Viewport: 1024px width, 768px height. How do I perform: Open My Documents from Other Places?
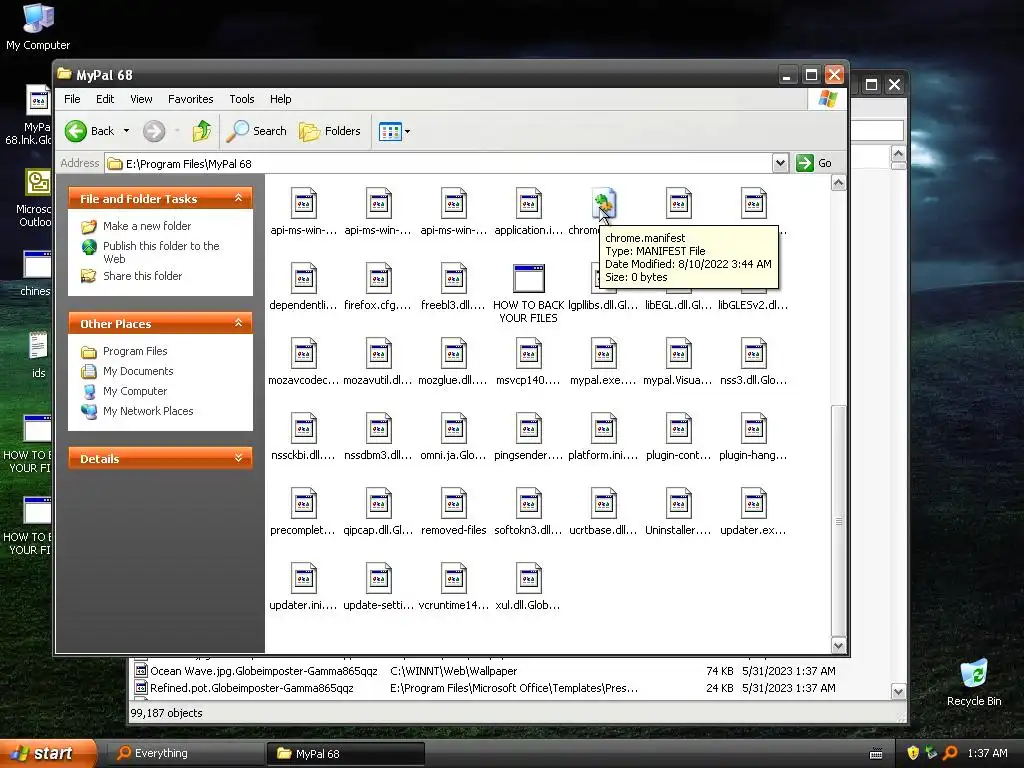[x=138, y=372]
